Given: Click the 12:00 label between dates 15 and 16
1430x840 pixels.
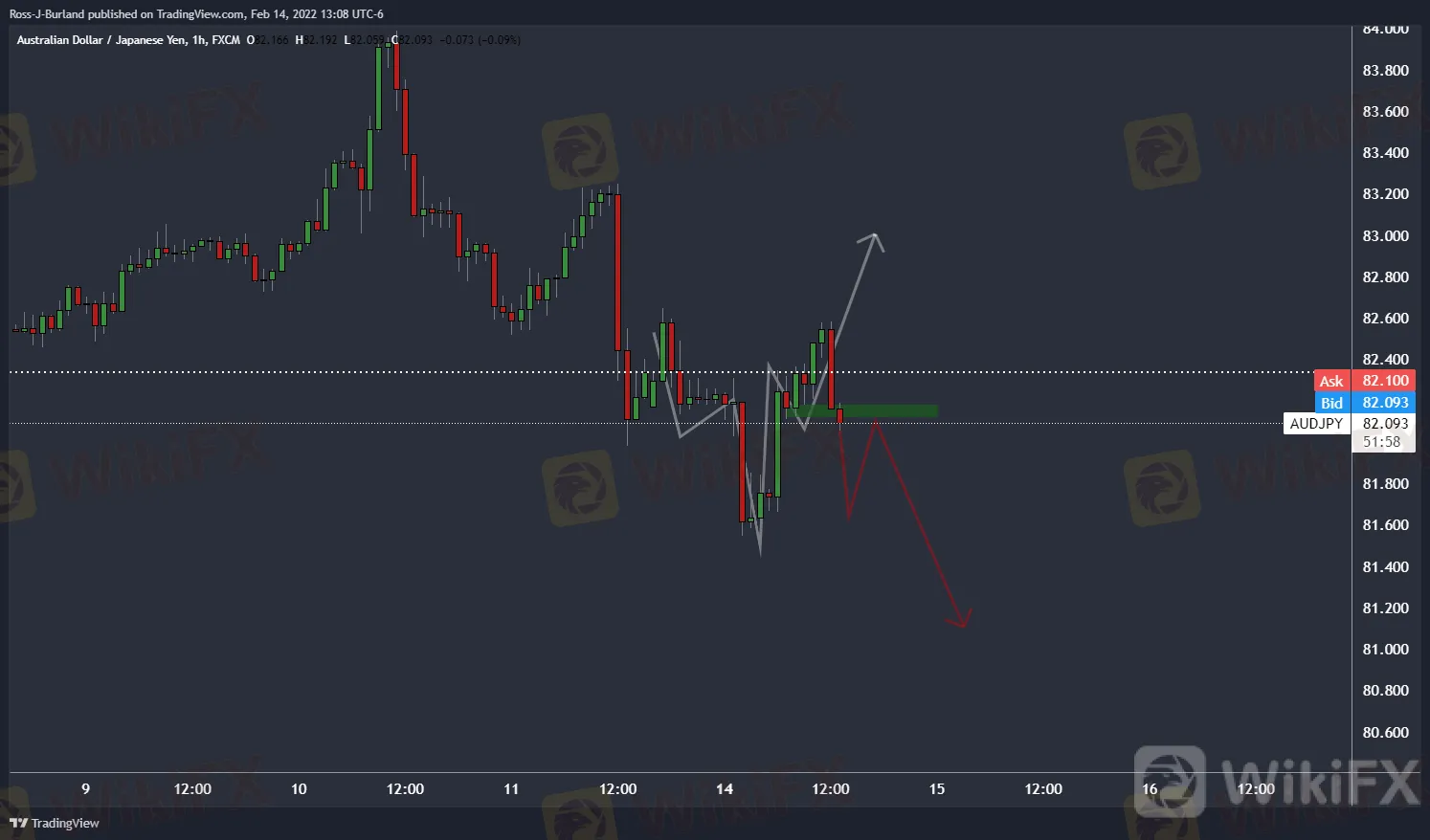Looking at the screenshot, I should coord(1043,789).
